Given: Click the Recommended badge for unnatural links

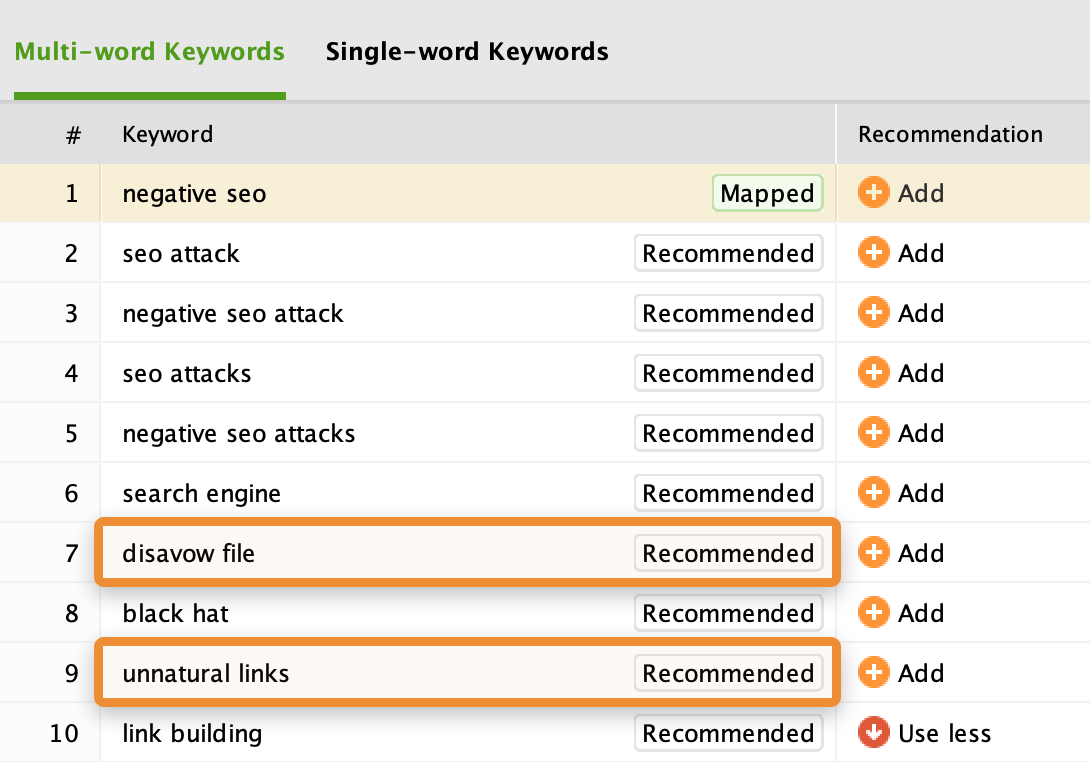Looking at the screenshot, I should [x=728, y=673].
